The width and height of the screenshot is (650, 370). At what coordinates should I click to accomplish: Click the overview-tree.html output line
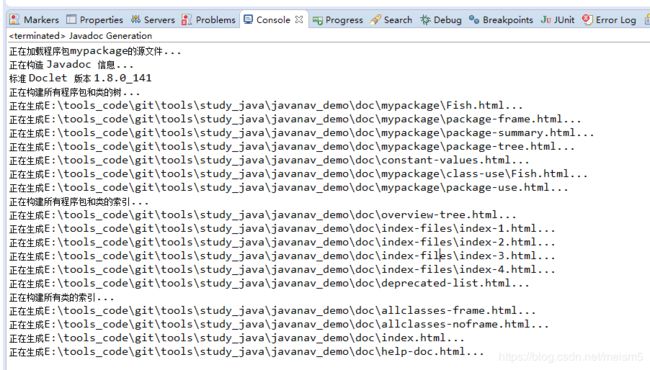[x=263, y=215]
